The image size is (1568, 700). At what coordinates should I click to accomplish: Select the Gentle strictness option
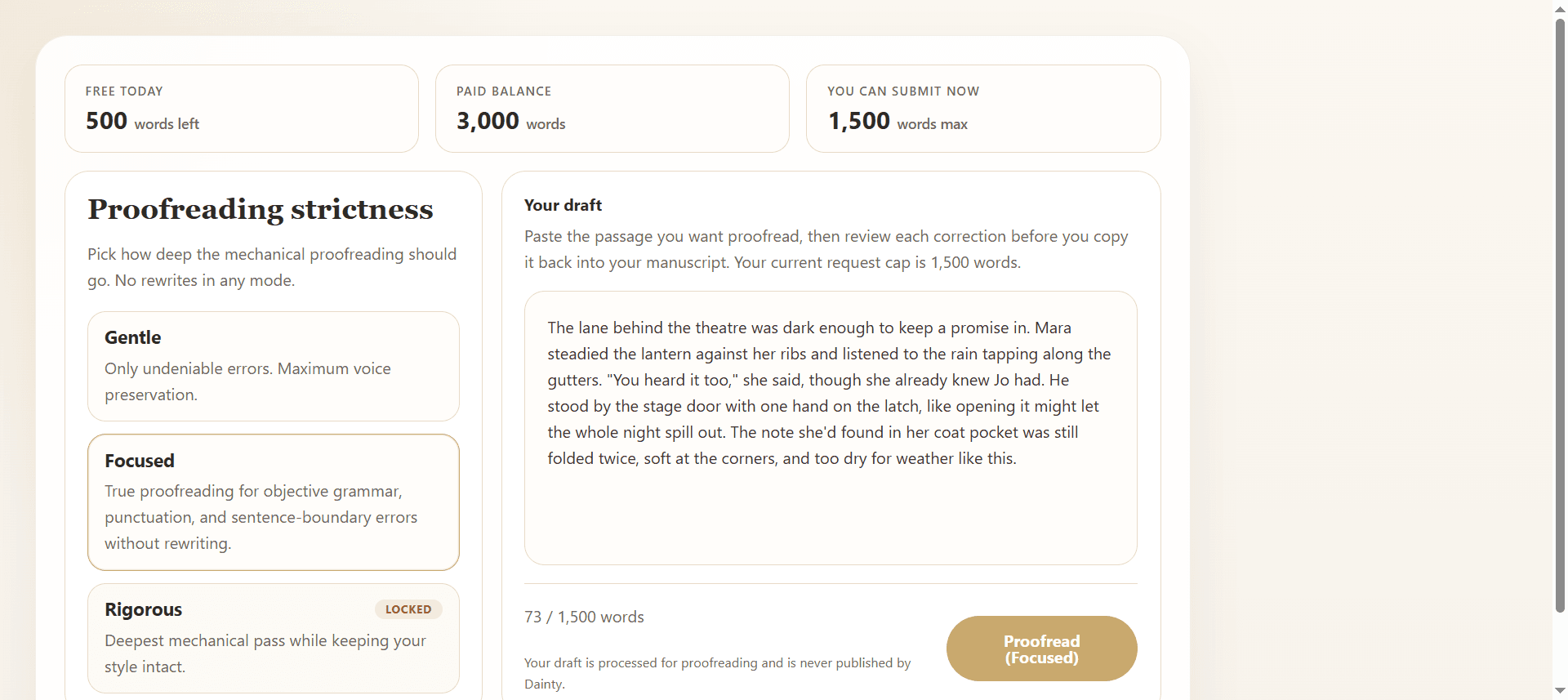(x=273, y=366)
